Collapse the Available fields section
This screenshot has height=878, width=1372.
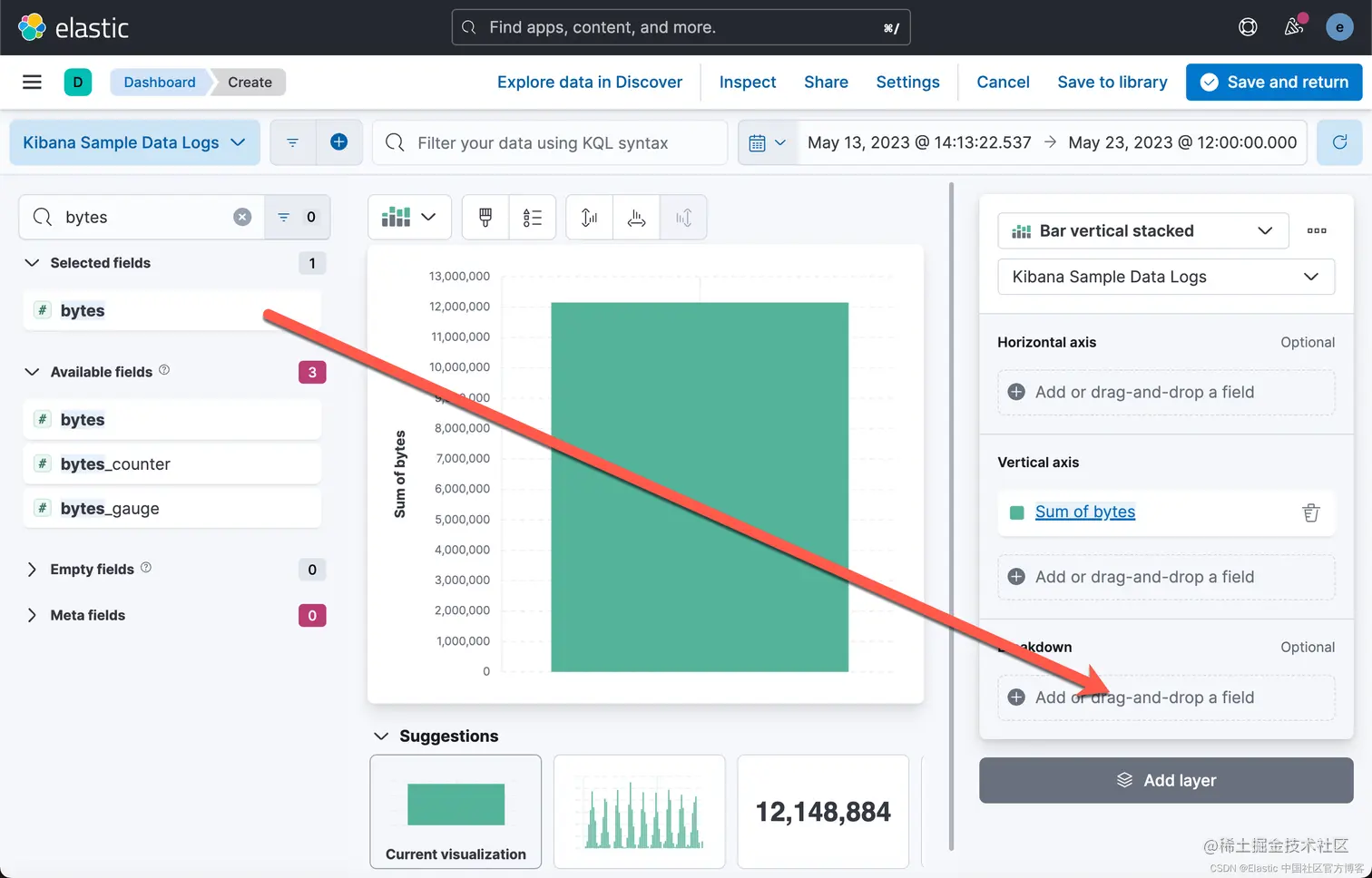[x=32, y=372]
